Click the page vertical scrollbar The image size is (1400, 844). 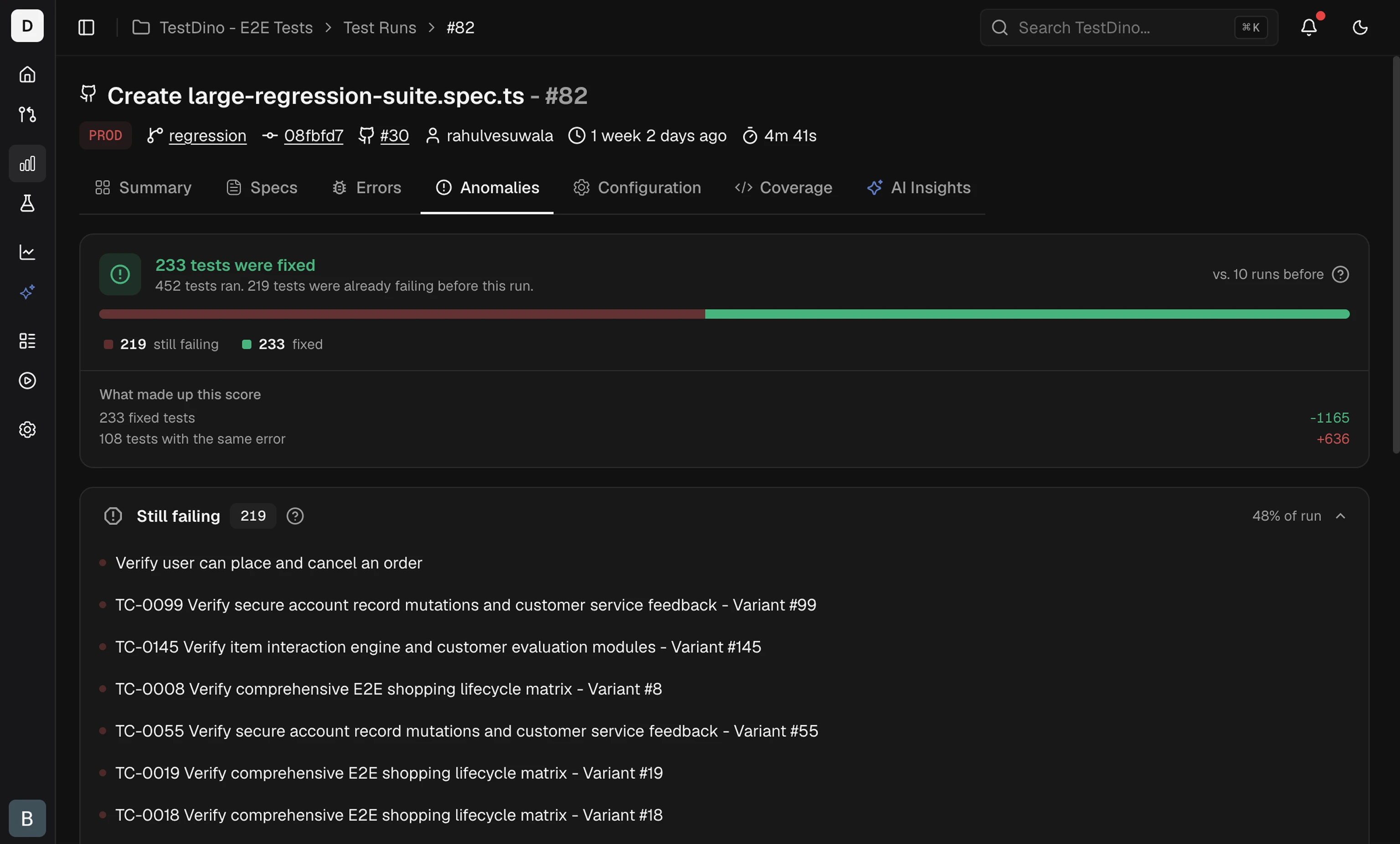pos(1395,255)
